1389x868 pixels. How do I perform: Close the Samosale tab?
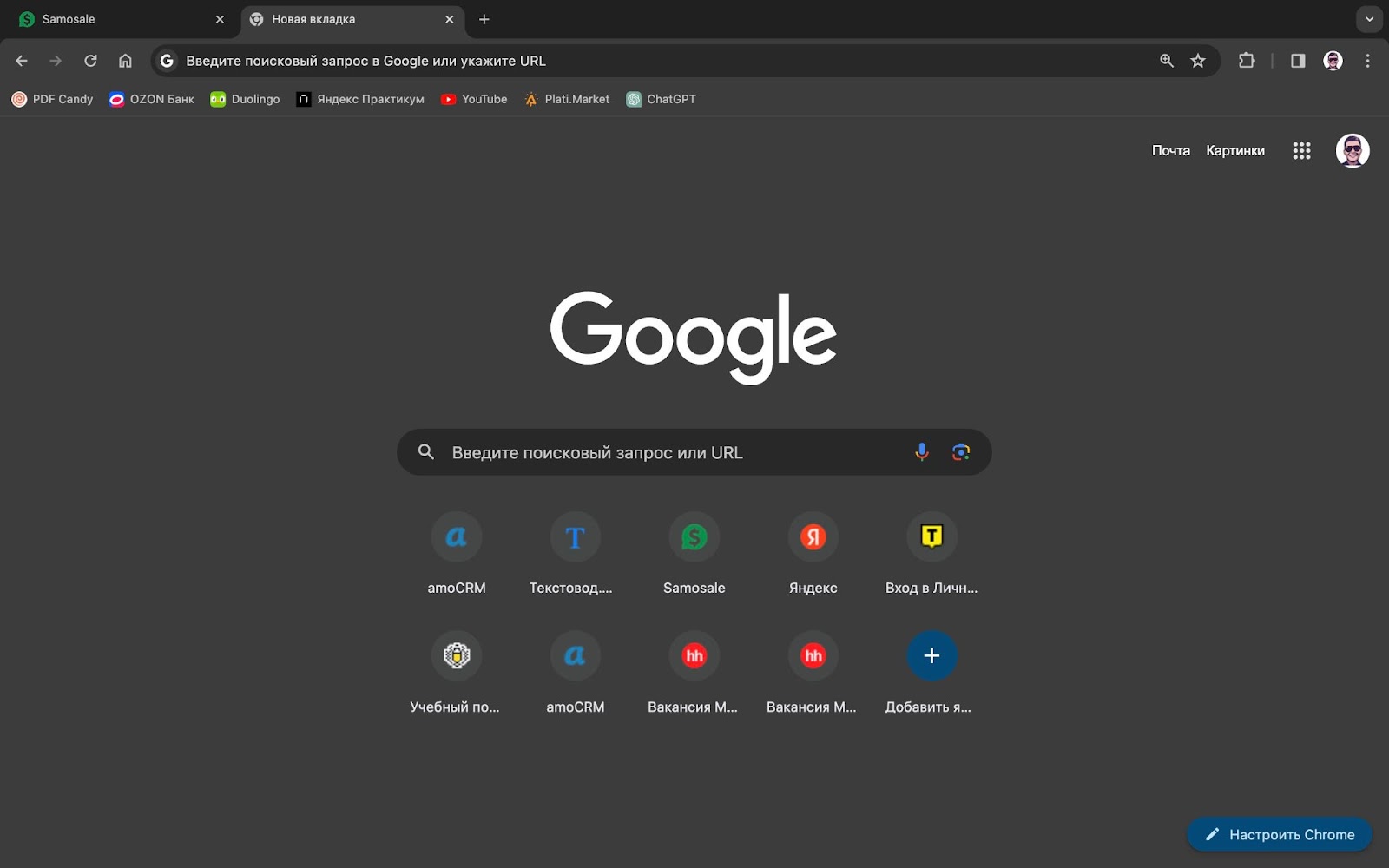(x=220, y=19)
